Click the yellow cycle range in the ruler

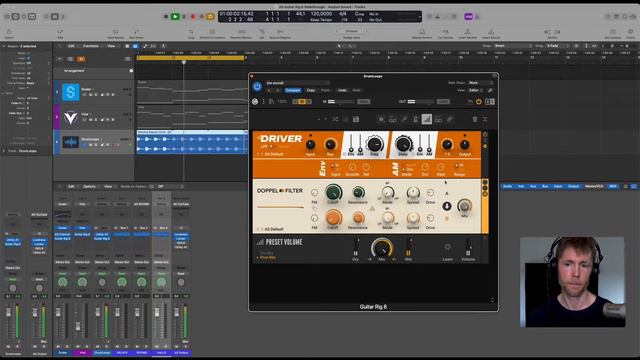coord(191,58)
